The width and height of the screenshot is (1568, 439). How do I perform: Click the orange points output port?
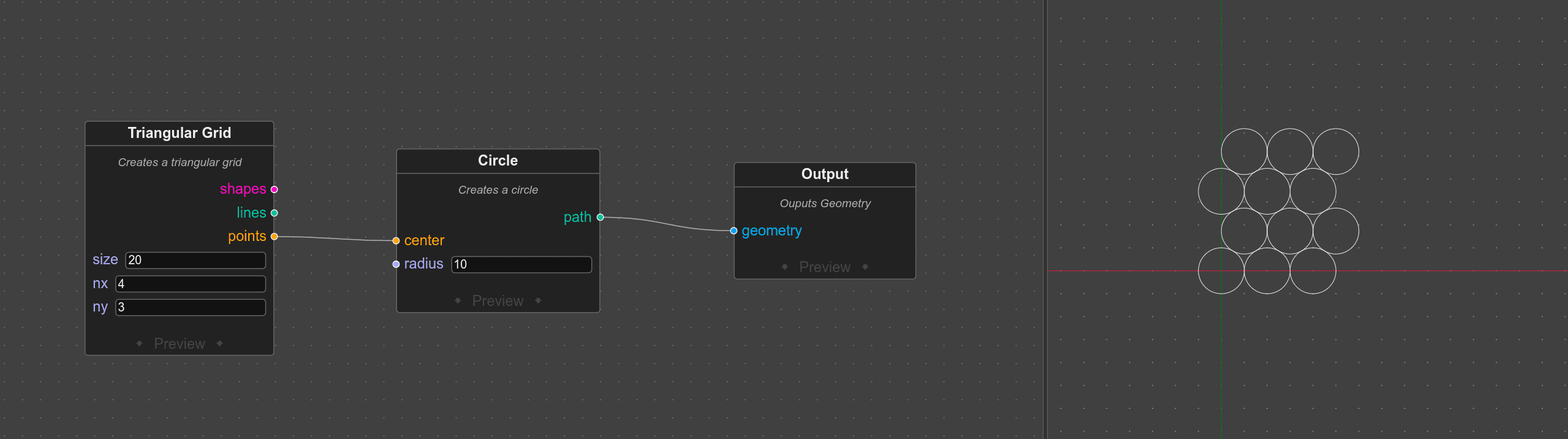(275, 237)
